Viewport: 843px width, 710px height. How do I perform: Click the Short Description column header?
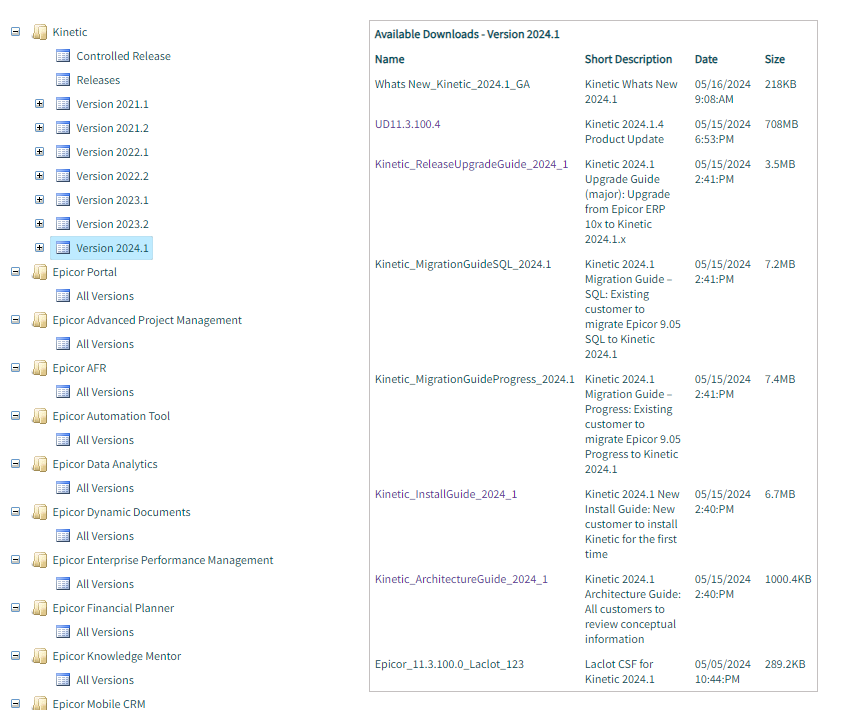point(628,59)
